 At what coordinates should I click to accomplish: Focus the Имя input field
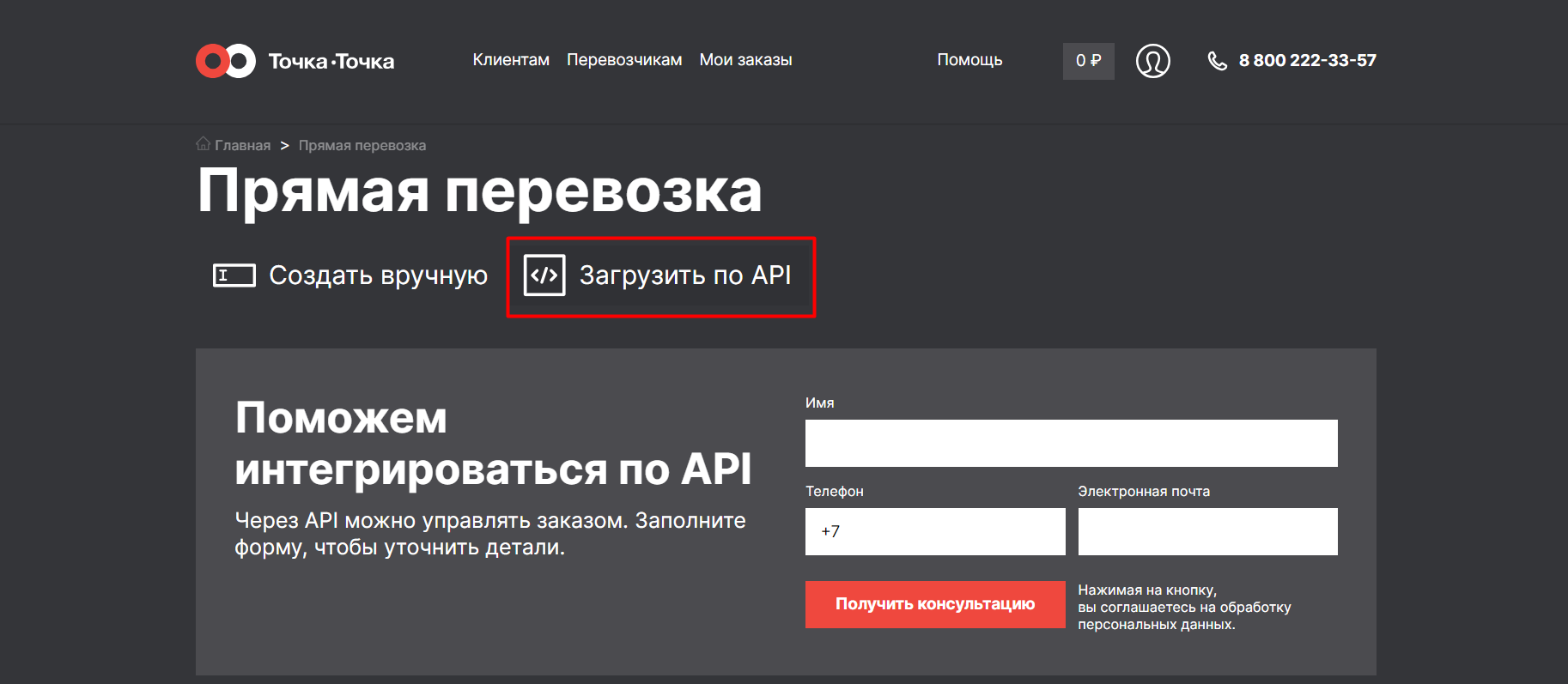[x=1071, y=443]
